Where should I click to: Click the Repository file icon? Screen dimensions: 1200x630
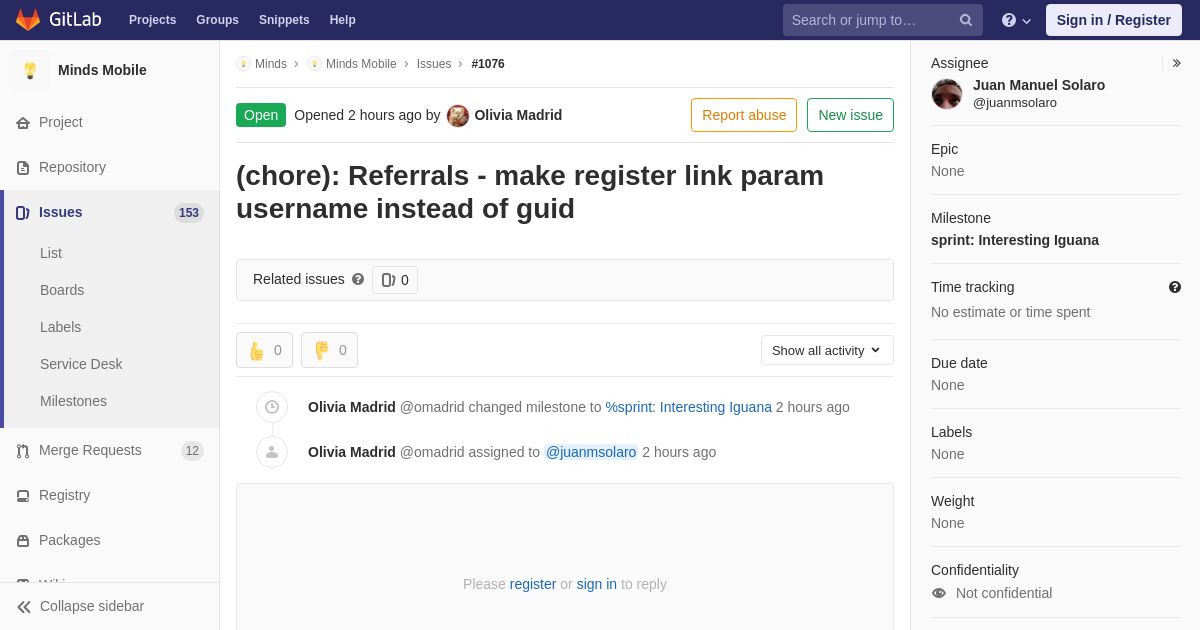click(23, 168)
